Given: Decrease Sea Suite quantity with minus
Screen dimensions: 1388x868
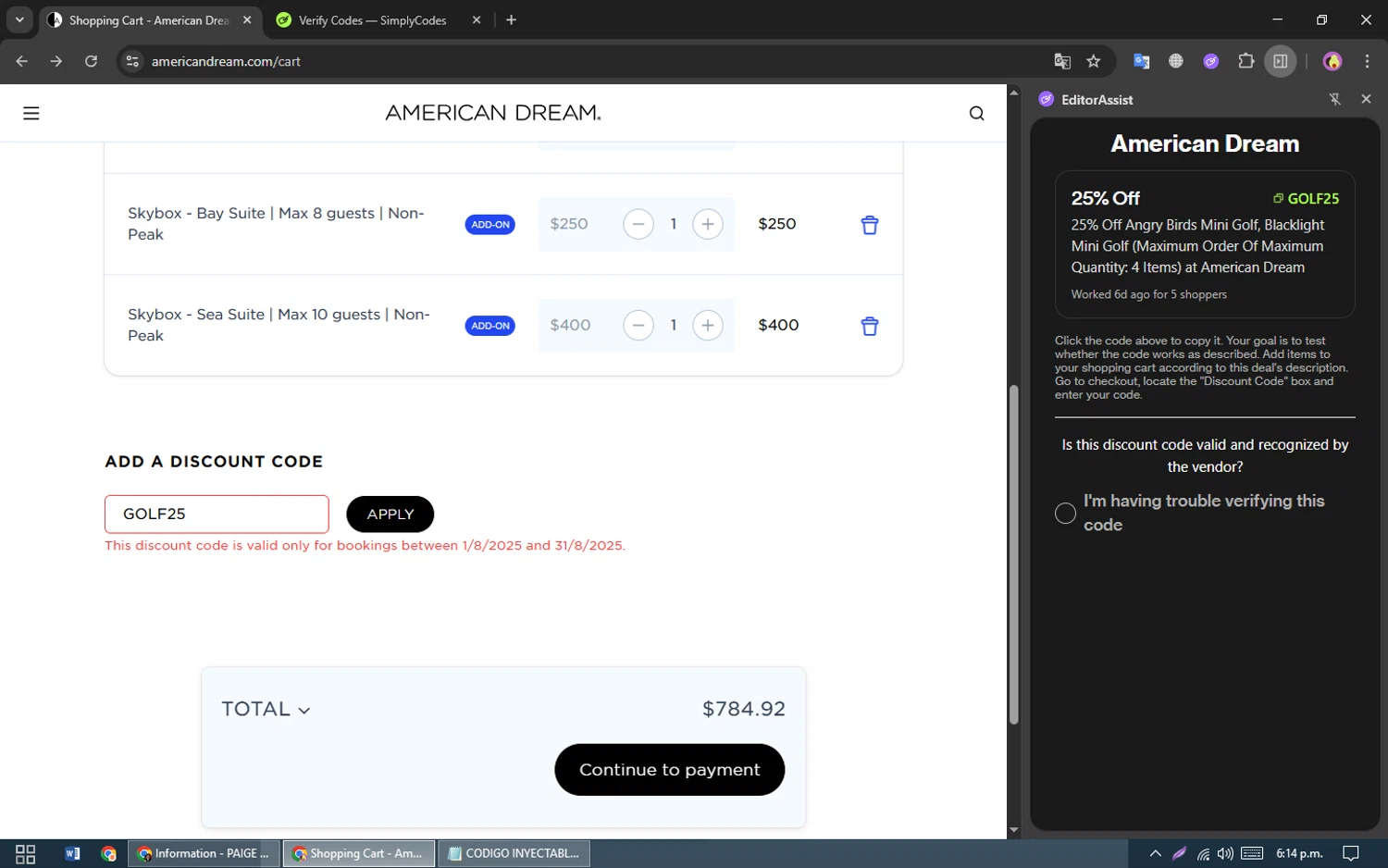Looking at the screenshot, I should (x=638, y=325).
